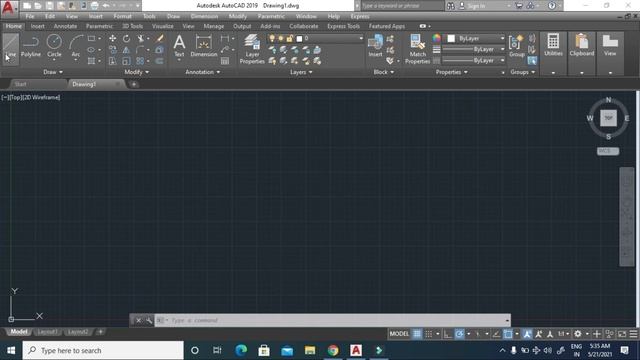Screen dimensions: 640x360
Task: Activate the Trim tool
Action: 140,38
